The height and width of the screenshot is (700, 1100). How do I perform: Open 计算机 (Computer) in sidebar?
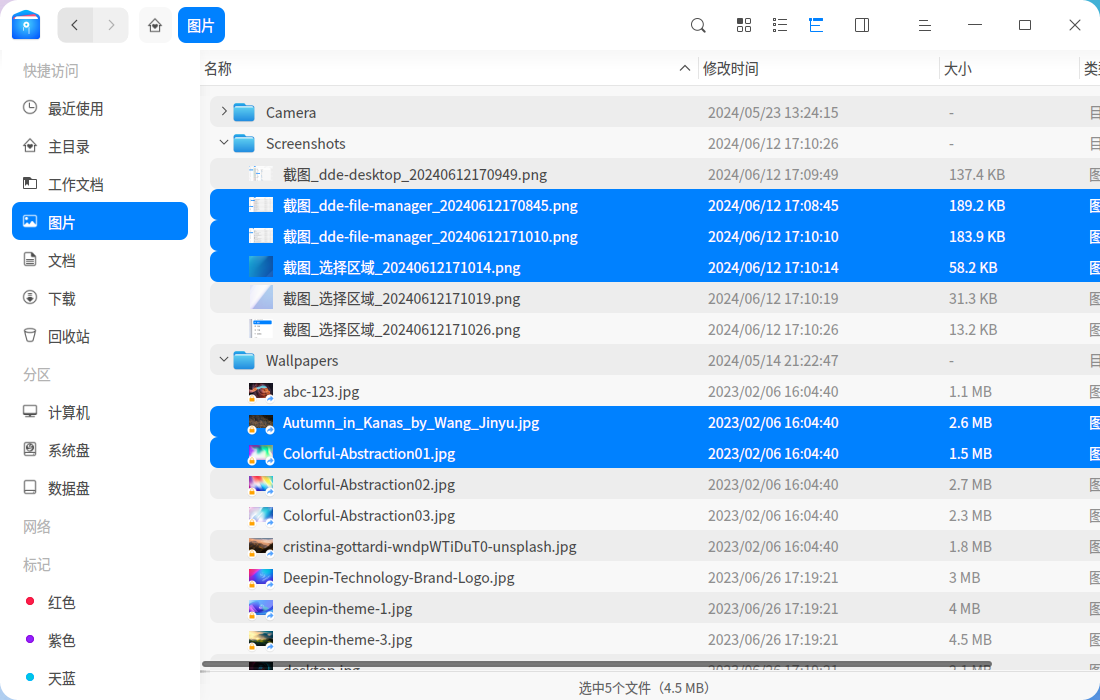click(68, 412)
